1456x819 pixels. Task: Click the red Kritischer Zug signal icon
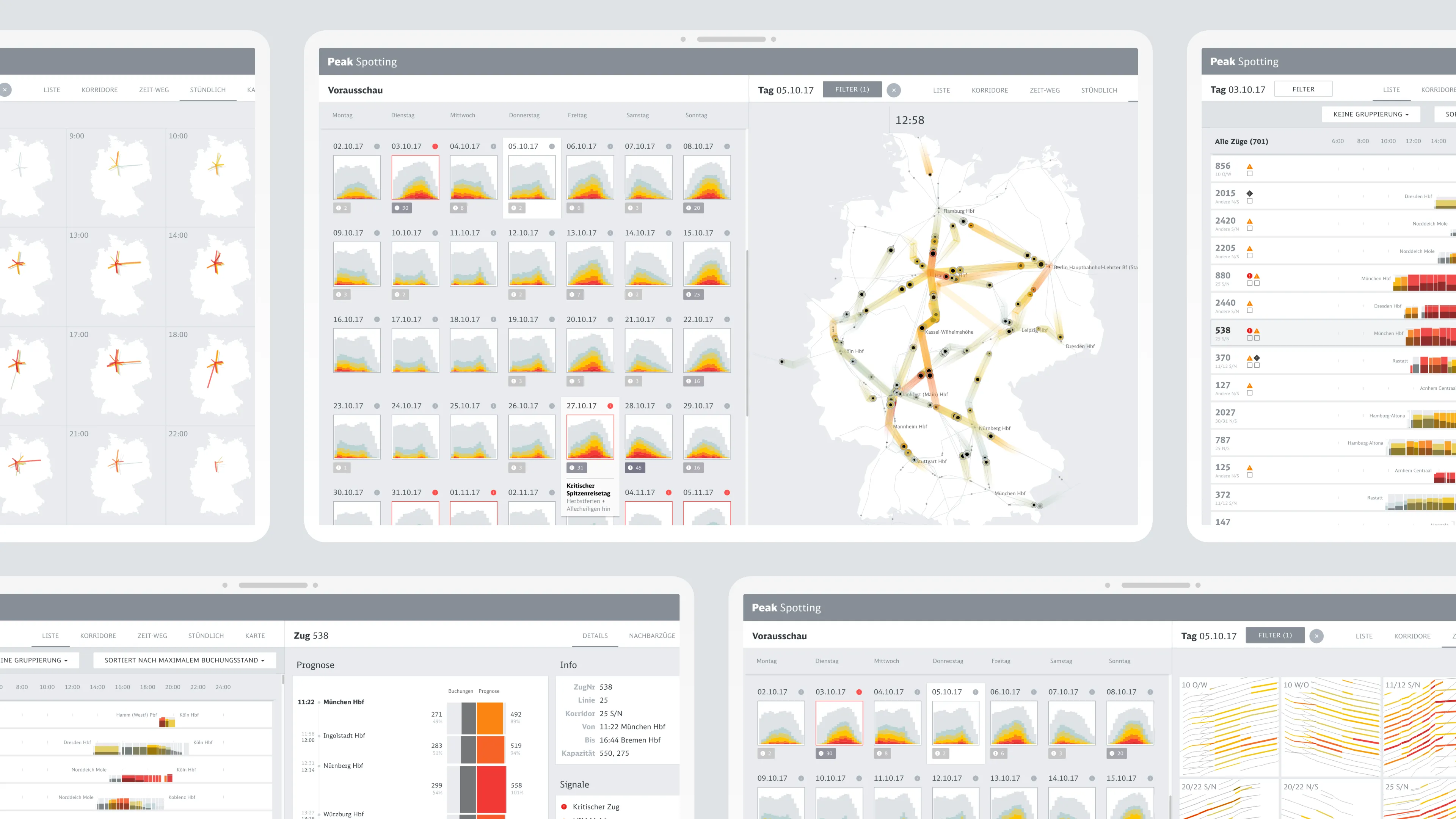coord(564,806)
